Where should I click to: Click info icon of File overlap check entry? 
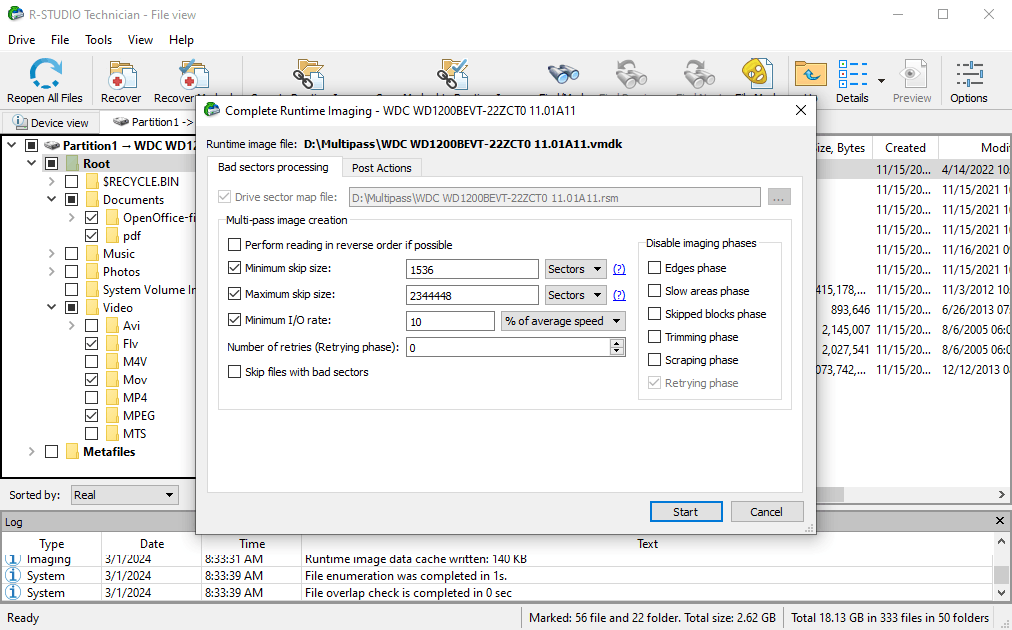tap(13, 593)
